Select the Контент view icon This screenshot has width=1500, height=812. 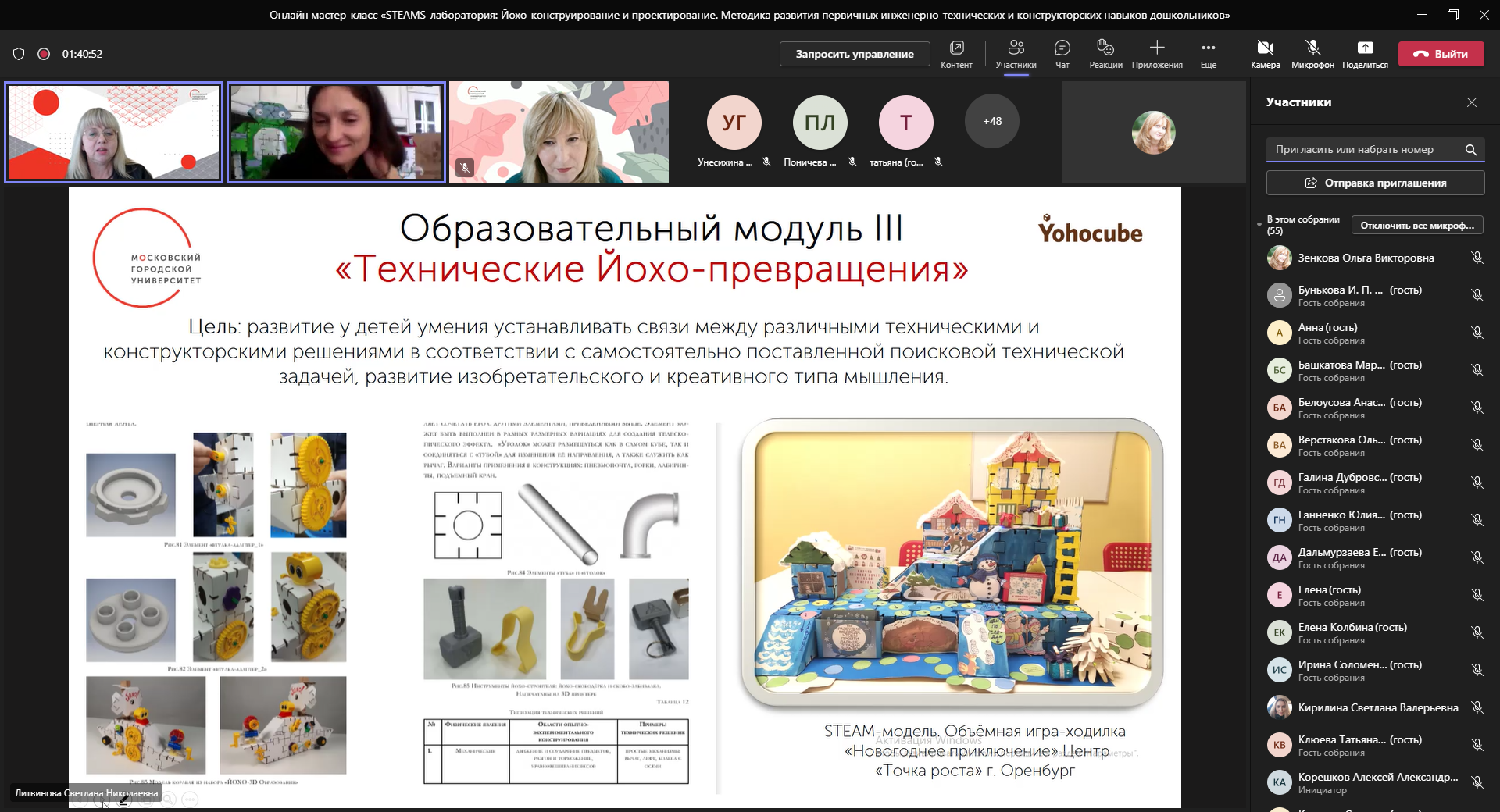pos(956,53)
